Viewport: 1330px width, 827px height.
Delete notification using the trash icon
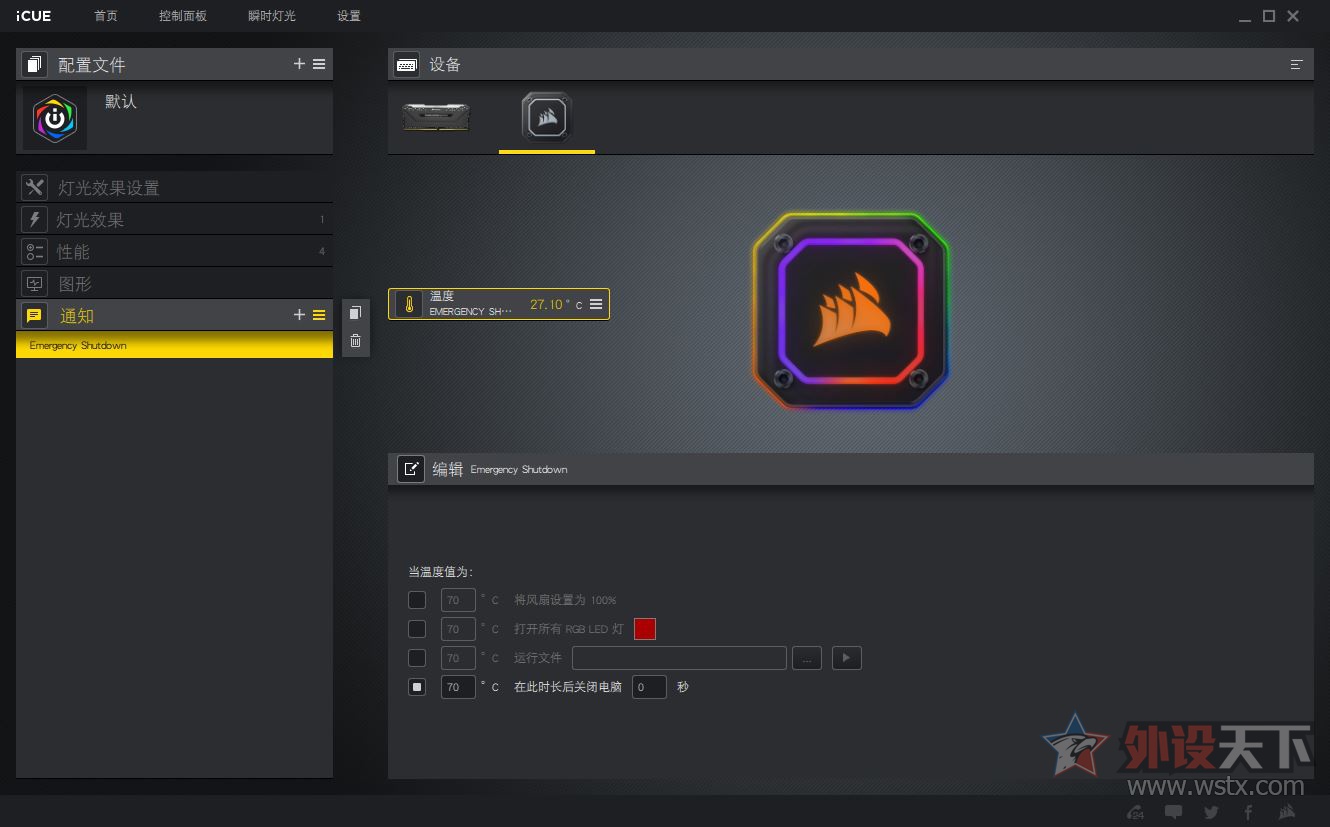point(355,341)
